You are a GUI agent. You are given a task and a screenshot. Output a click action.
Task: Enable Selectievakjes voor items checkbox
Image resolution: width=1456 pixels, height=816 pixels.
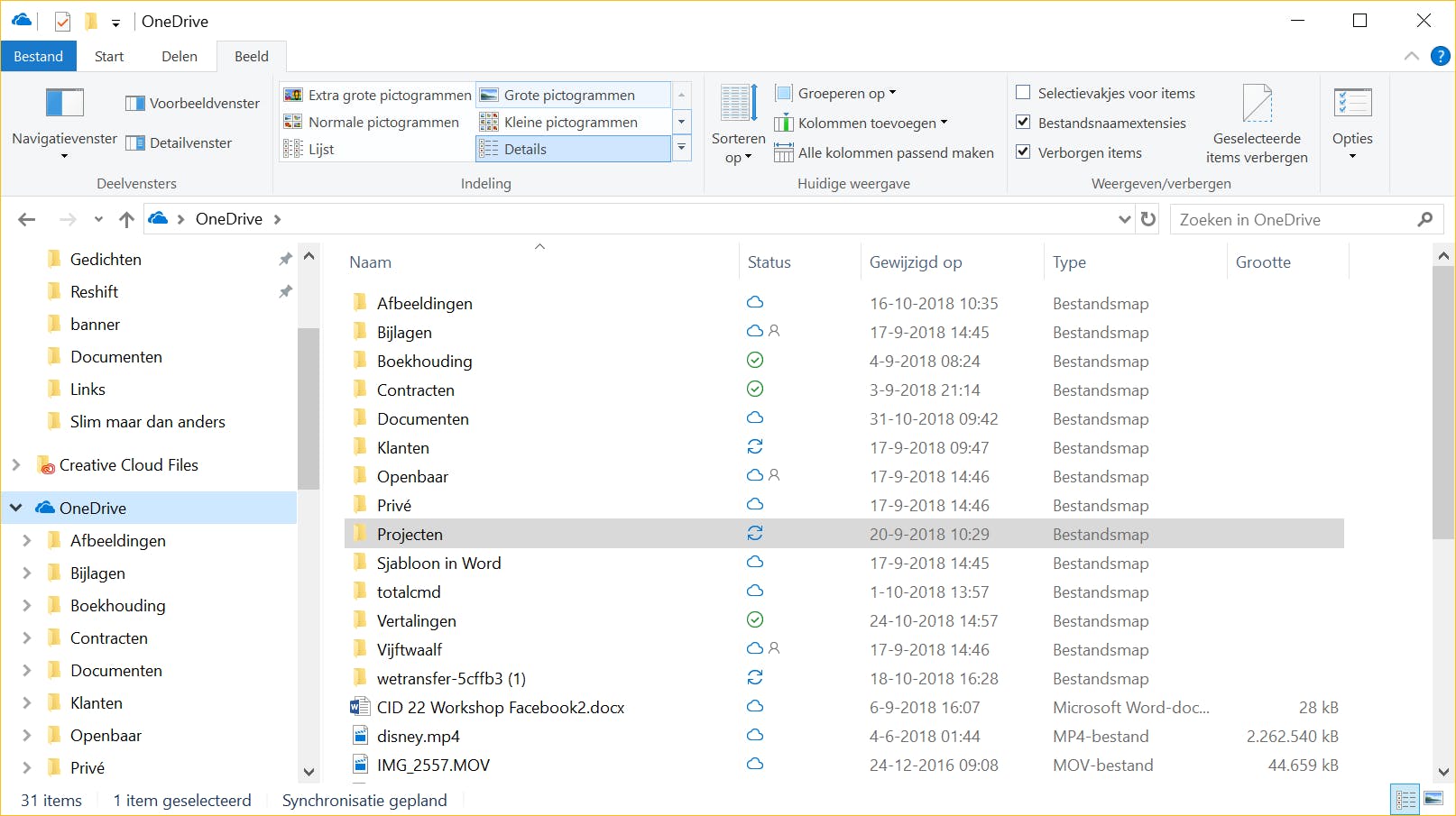pyautogui.click(x=1023, y=92)
